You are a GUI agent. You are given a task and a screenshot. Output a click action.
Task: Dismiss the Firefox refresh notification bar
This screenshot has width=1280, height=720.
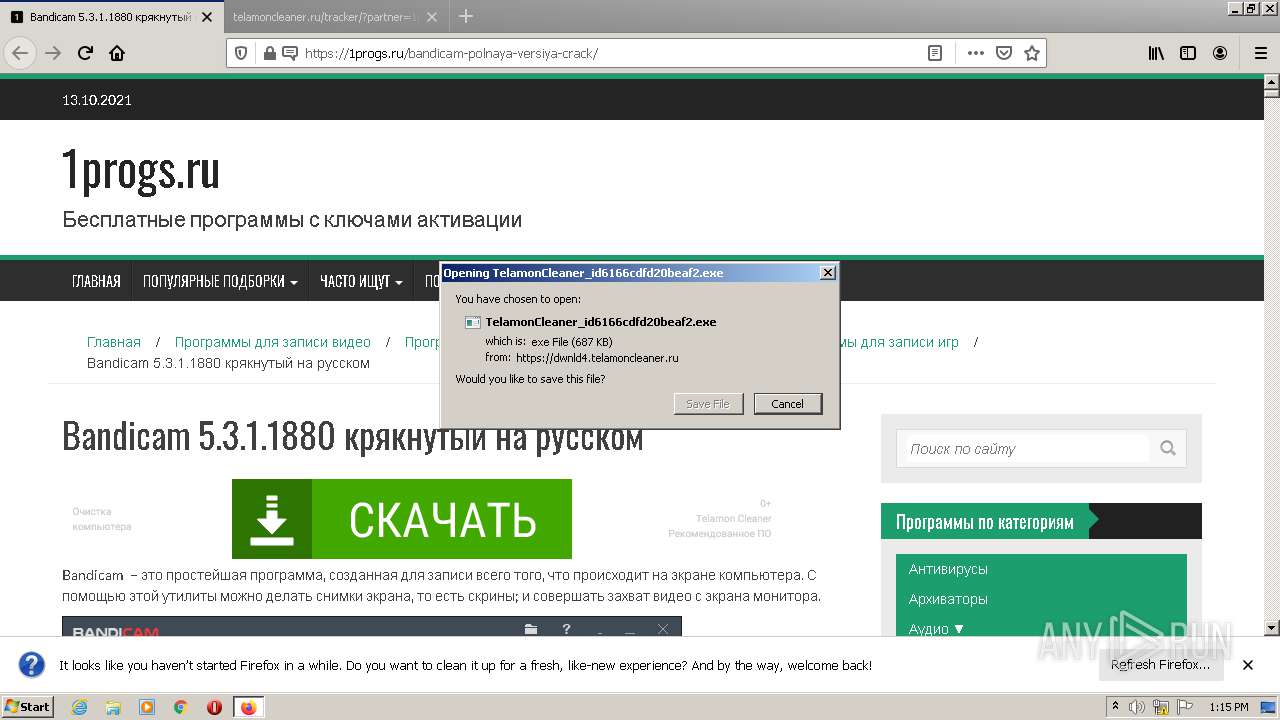pyautogui.click(x=1248, y=665)
